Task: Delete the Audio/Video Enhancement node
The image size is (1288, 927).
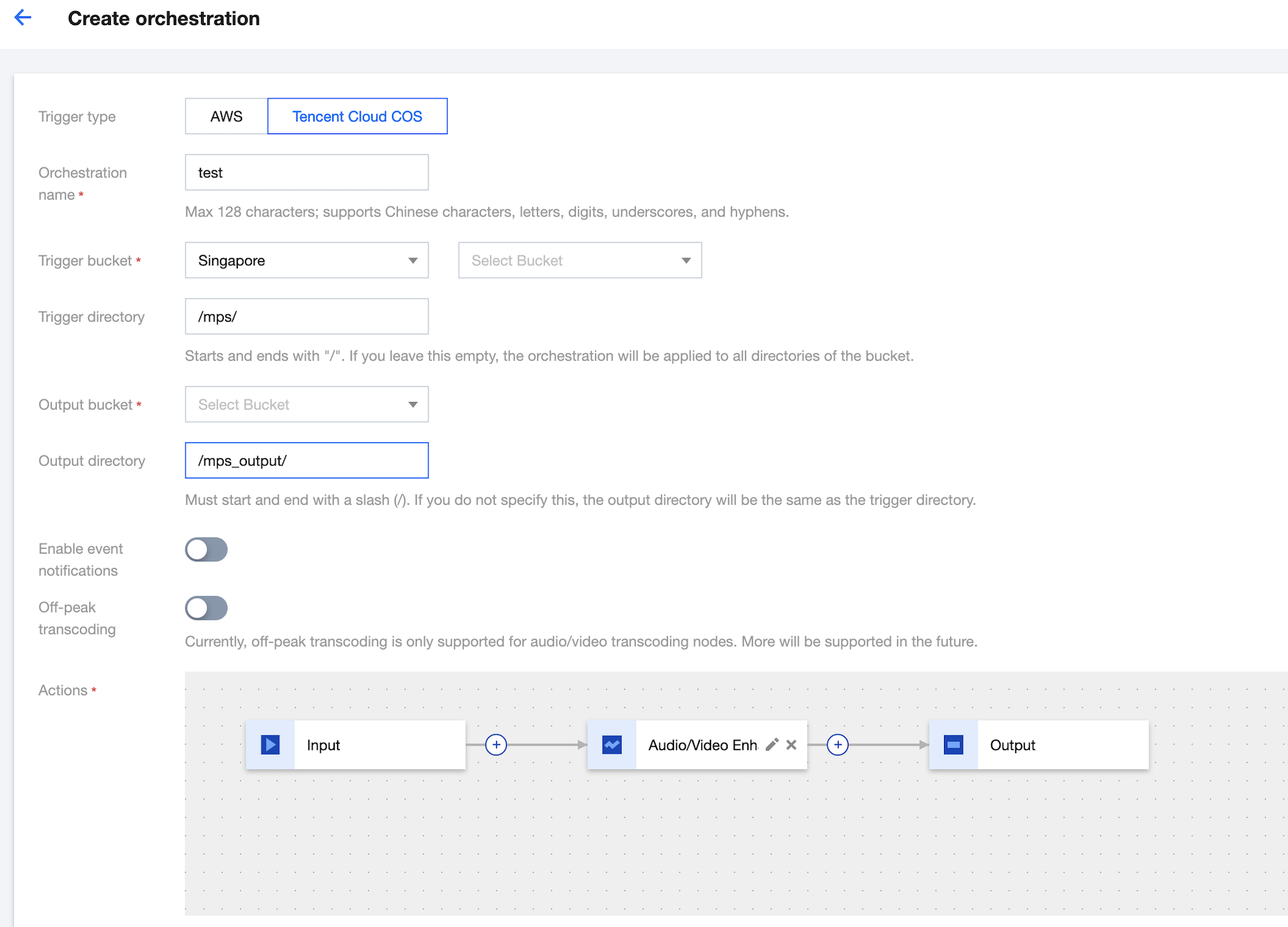Action: coord(791,744)
